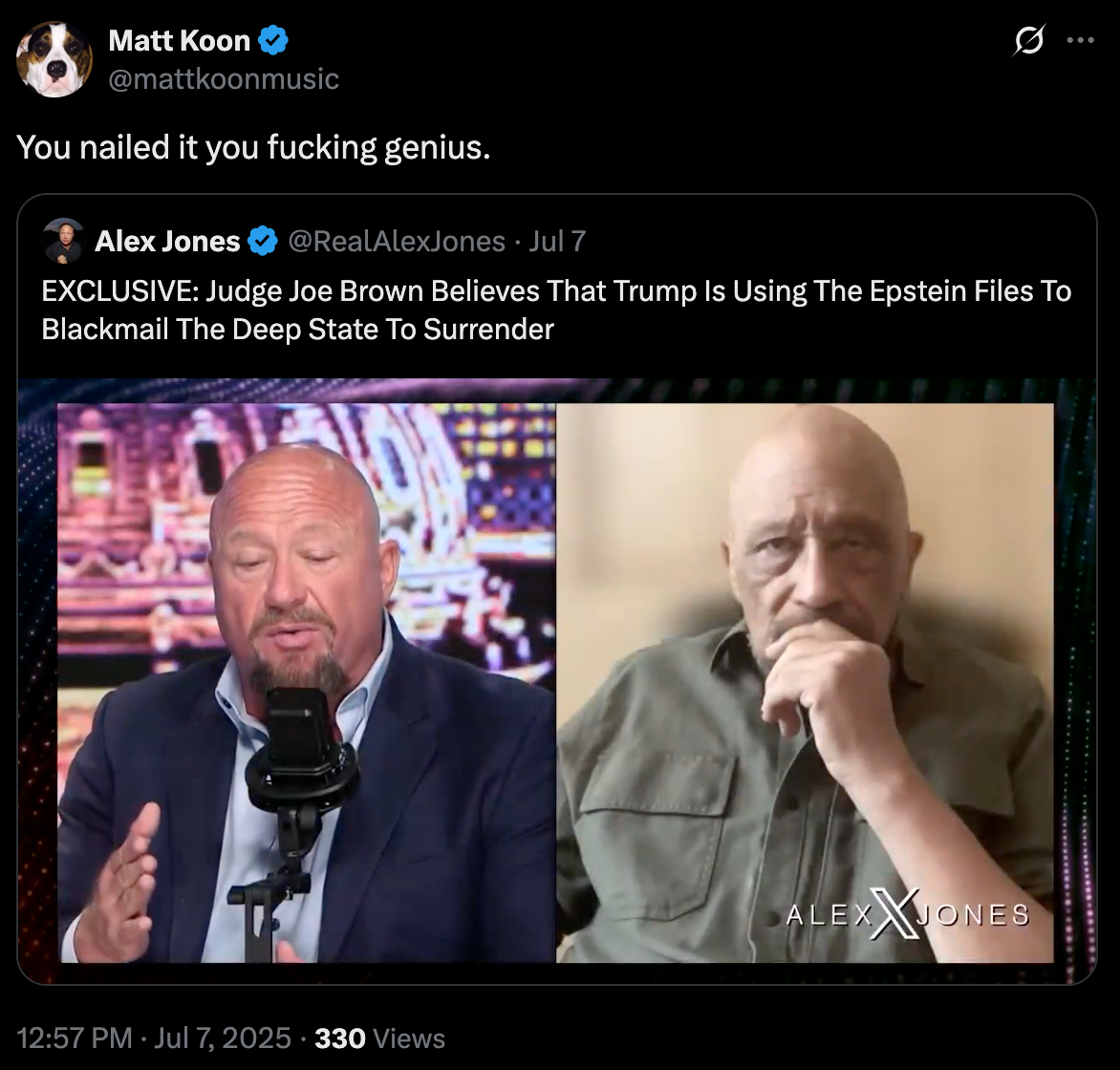Click Alex Jones's blue verified badge
Screen dimensions: 1120x1070
(262, 241)
